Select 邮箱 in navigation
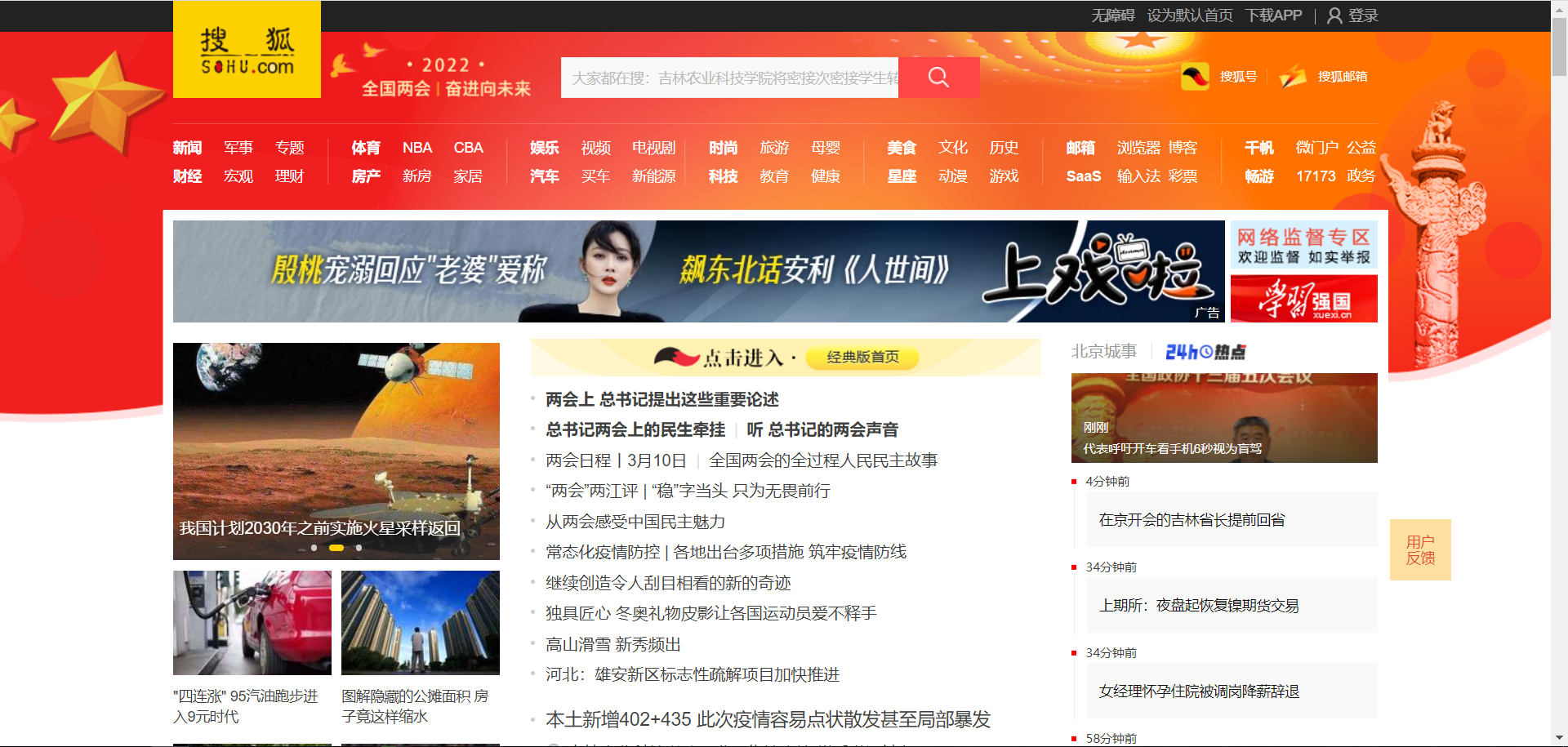This screenshot has width=1568, height=747. click(x=1080, y=148)
